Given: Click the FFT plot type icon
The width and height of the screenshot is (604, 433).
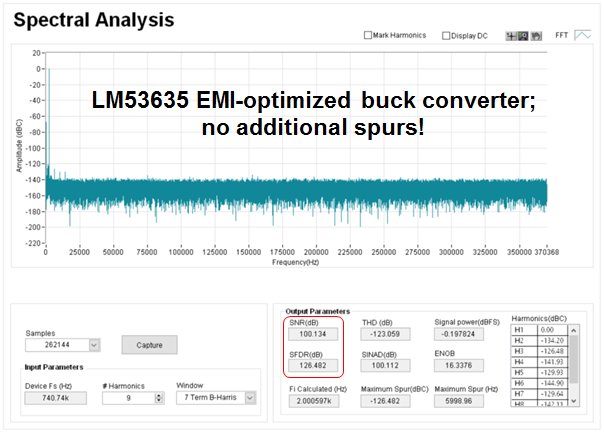Looking at the screenshot, I should tap(582, 35).
